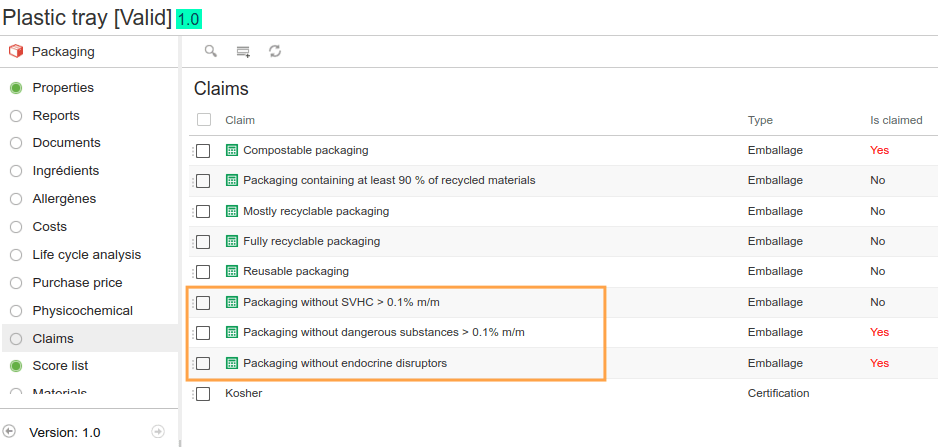
Task: Click the green icon beside Fully recyclable packaging
Action: pos(232,241)
